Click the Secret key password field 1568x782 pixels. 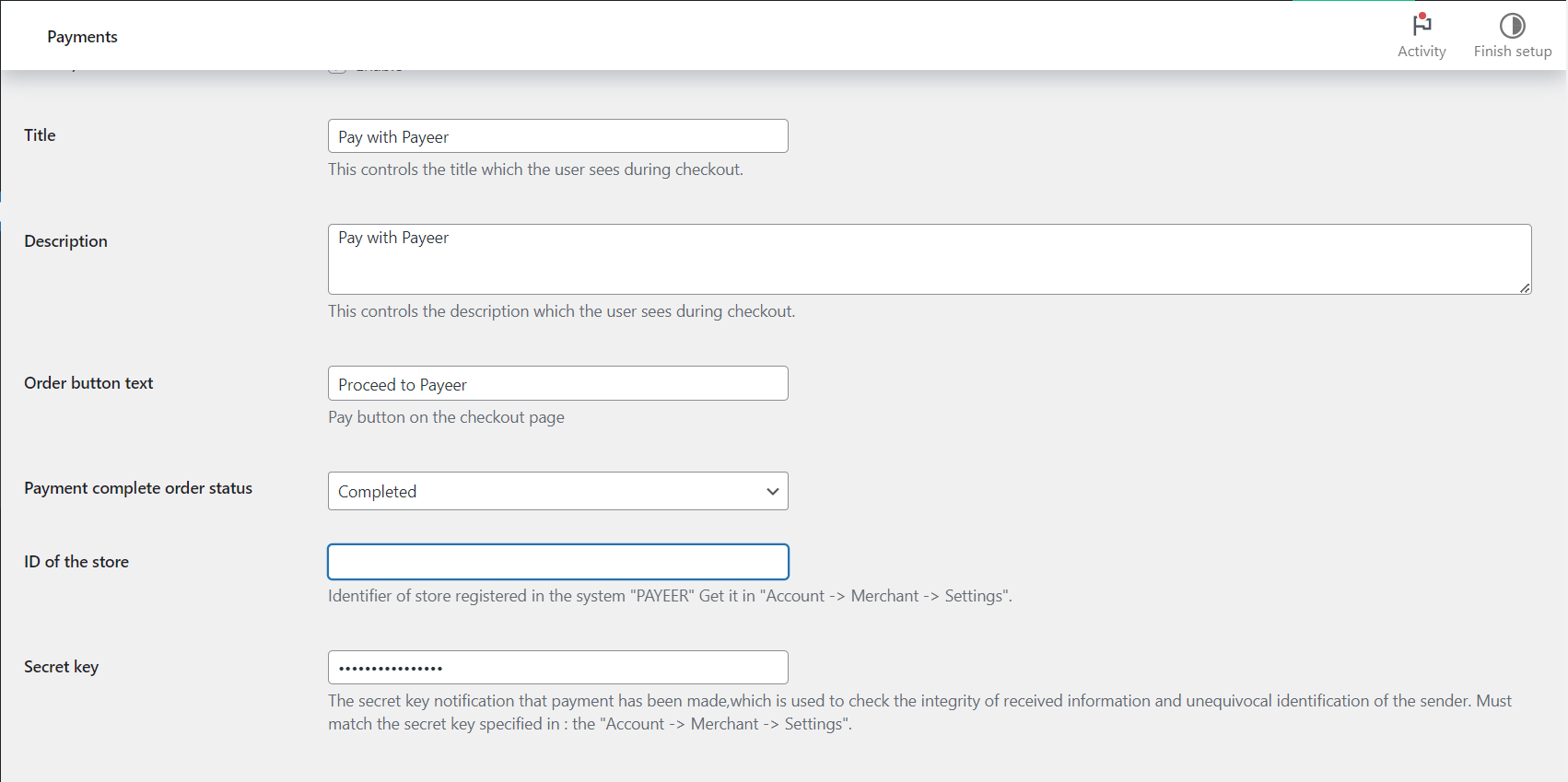[558, 667]
